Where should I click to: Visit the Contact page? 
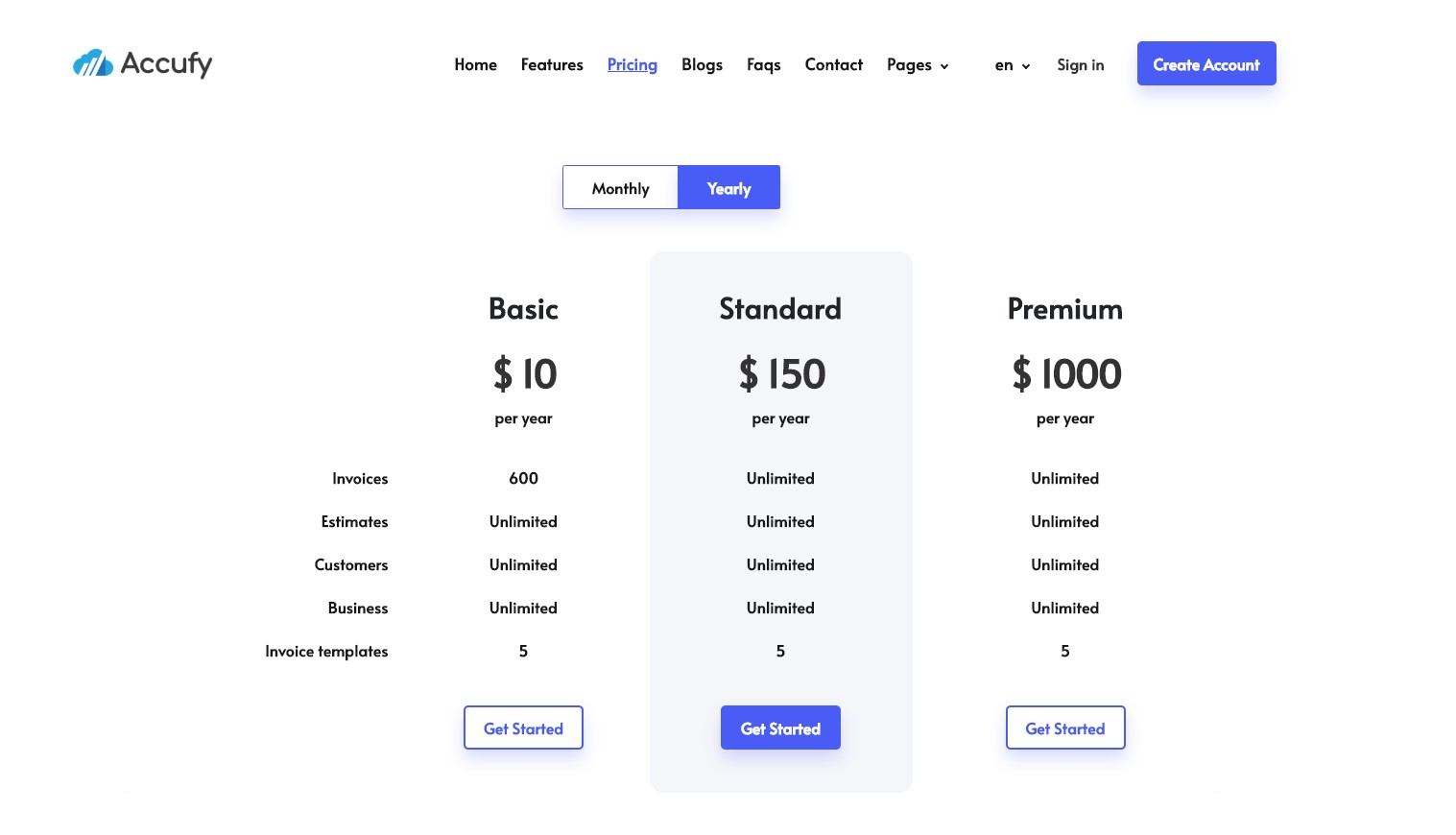[x=833, y=64]
